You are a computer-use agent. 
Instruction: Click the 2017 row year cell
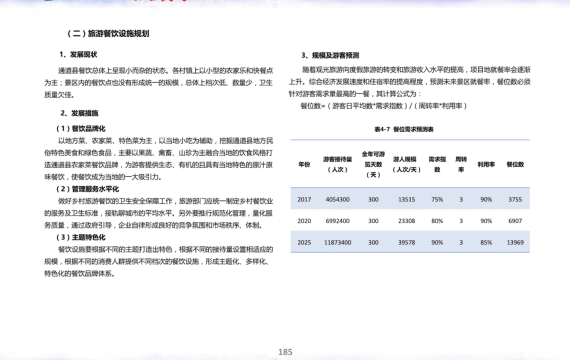[304, 199]
